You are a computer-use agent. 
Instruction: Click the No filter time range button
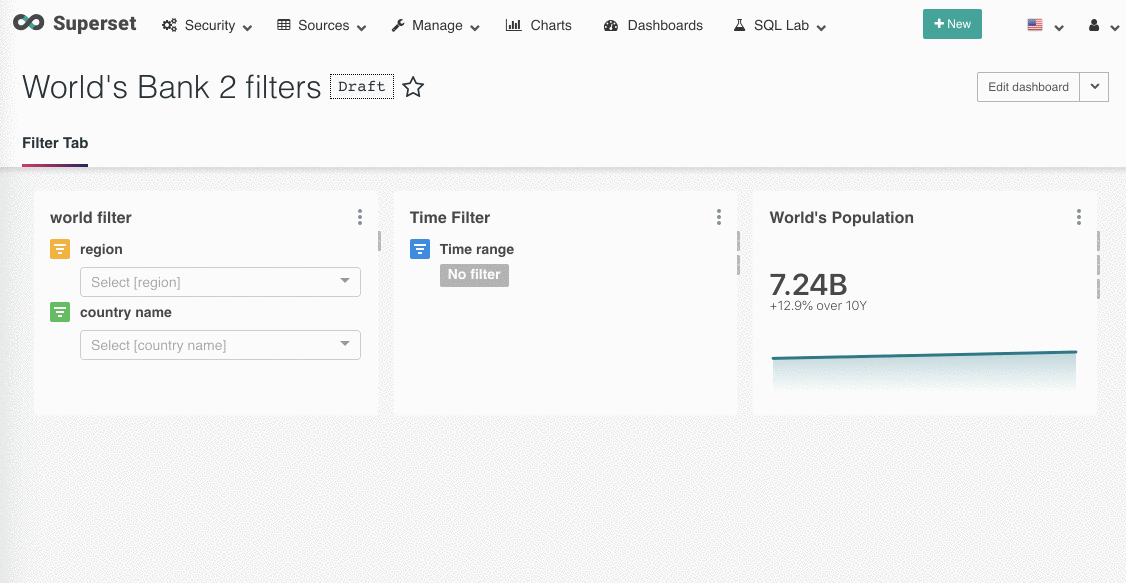pyautogui.click(x=475, y=275)
